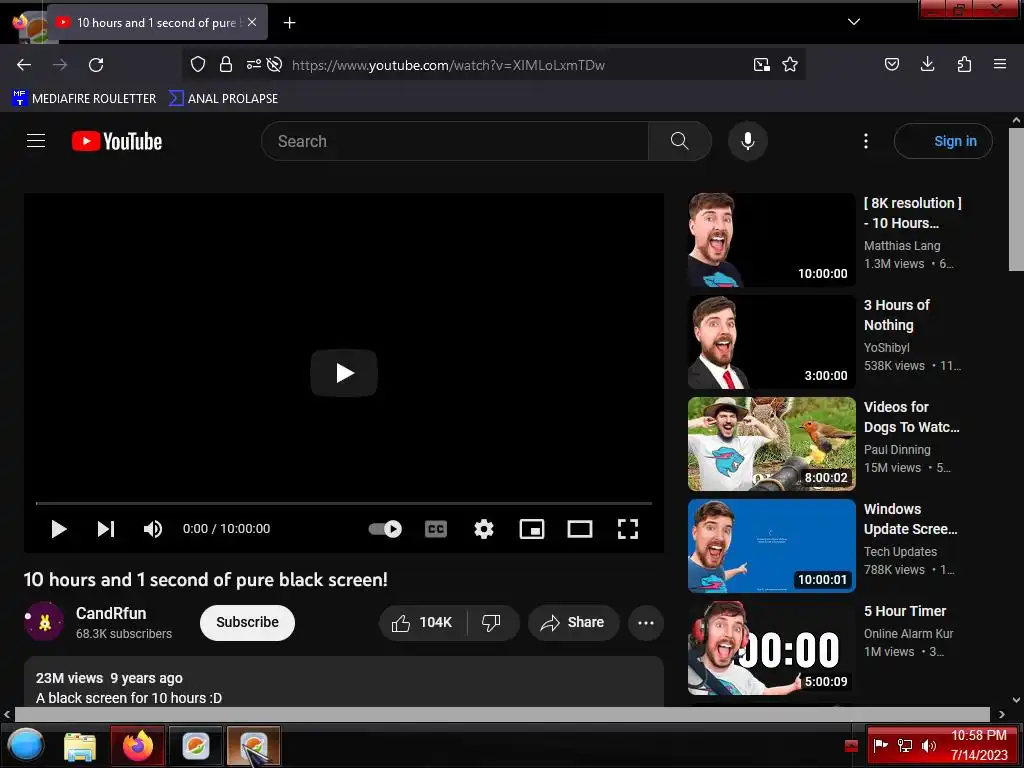Select the '10 hours and 1 second' tab

coord(157,22)
